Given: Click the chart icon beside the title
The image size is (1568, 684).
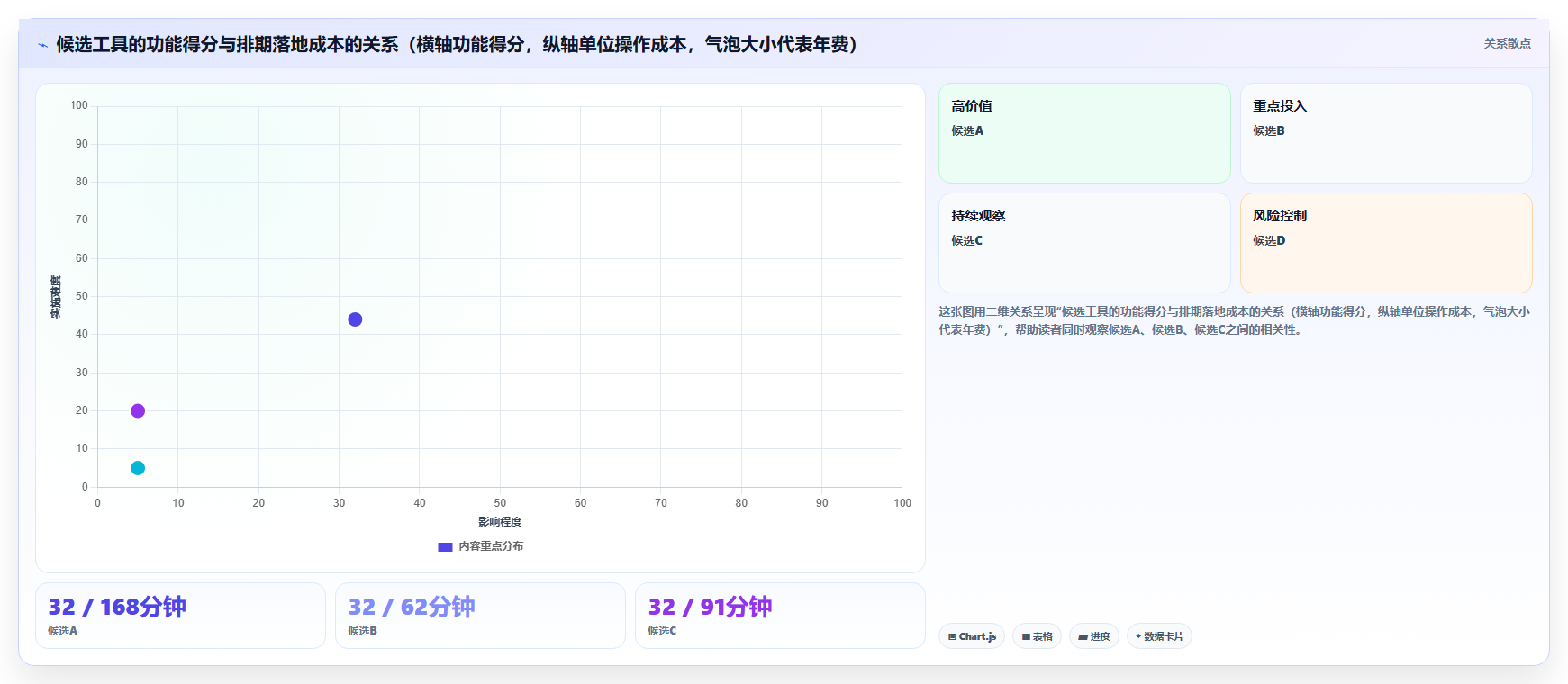Looking at the screenshot, I should coord(42,45).
